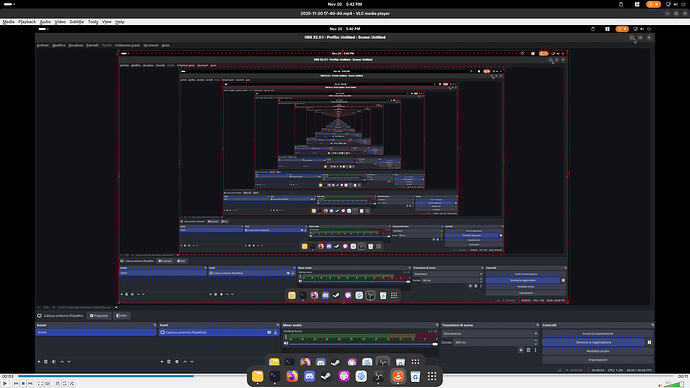Open the VLC Video menu
Viewport: 690px width, 388px height.
point(60,22)
